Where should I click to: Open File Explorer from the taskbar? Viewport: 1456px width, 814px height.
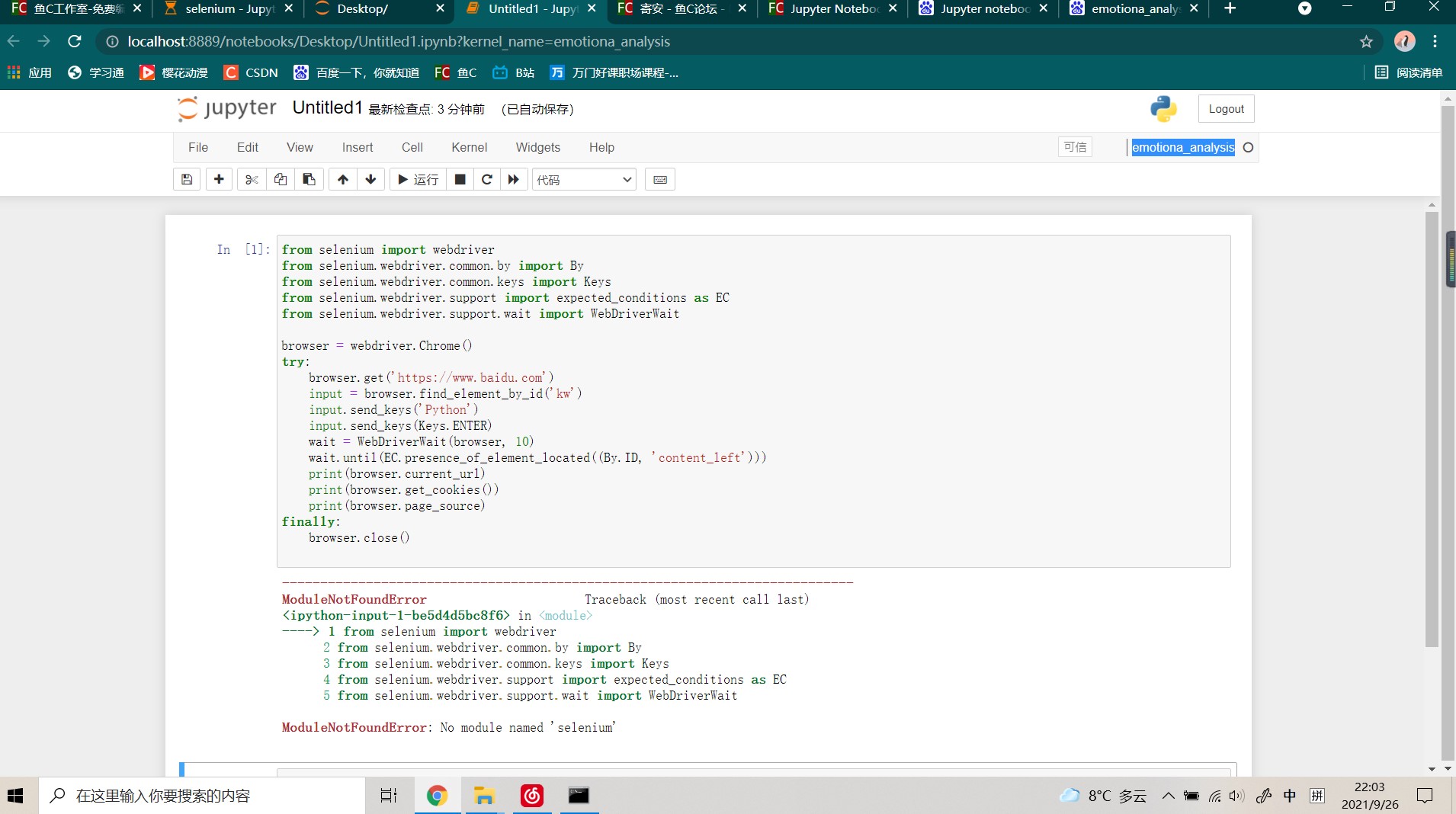pyautogui.click(x=484, y=796)
